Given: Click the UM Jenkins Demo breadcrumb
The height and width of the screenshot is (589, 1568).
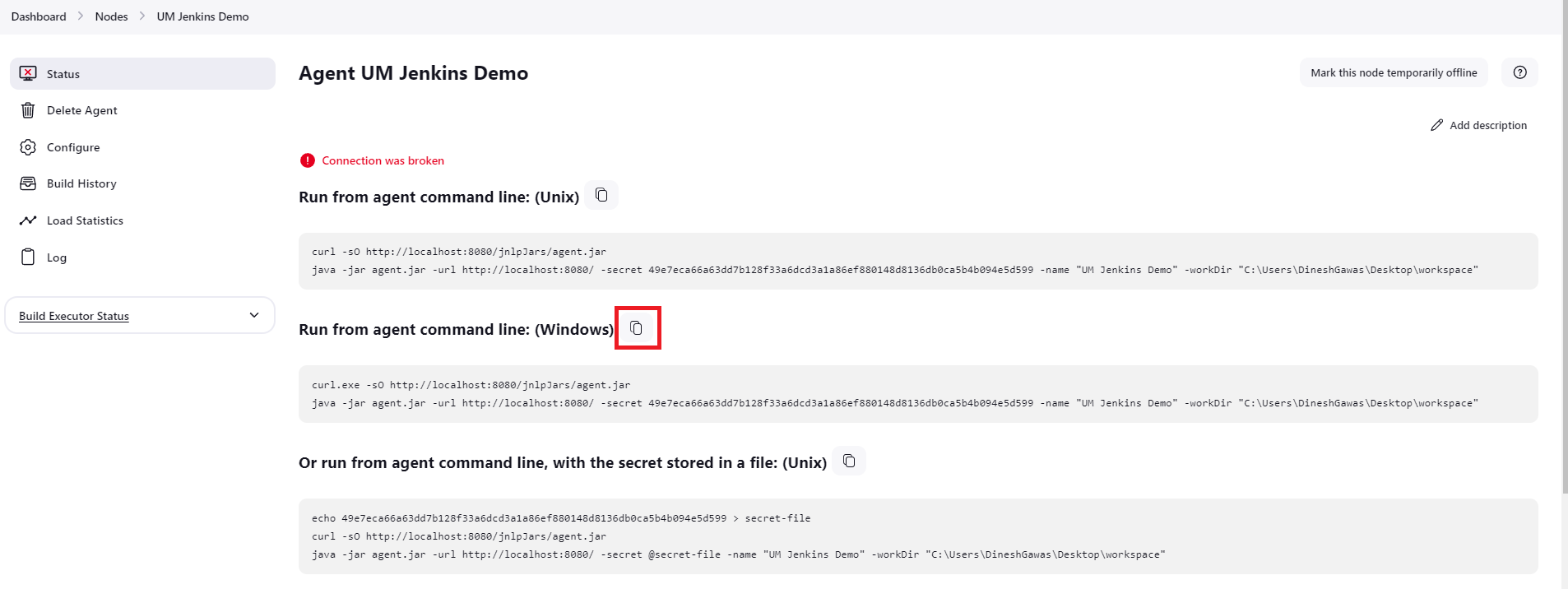Looking at the screenshot, I should [202, 16].
